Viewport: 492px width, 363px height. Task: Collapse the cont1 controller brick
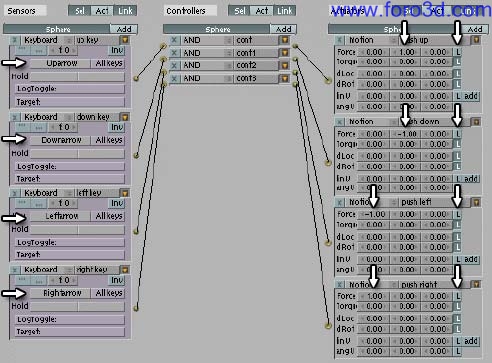click(x=285, y=53)
